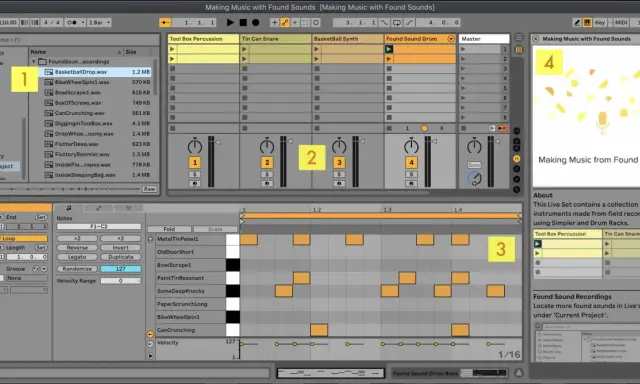The width and height of the screenshot is (640, 384).
Task: Activate Draw Mode pencil icon
Action: pos(577,22)
